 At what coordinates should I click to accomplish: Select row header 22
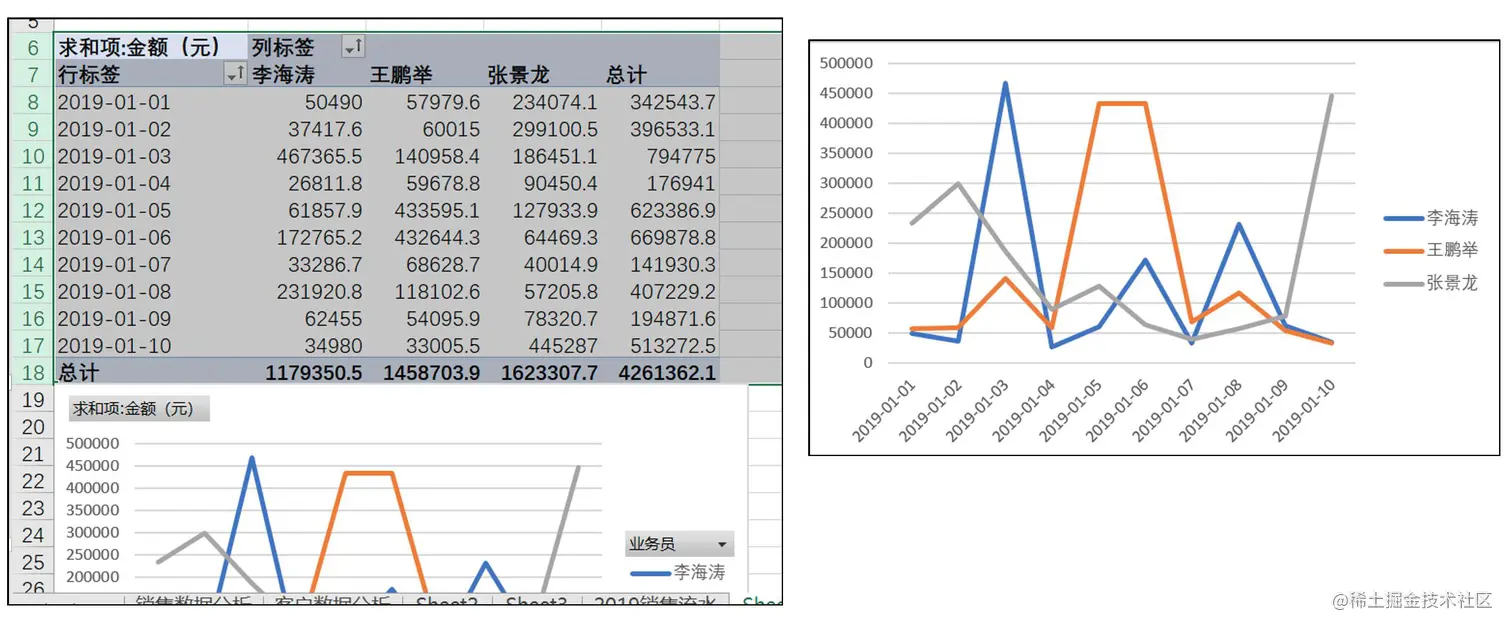[x=33, y=481]
